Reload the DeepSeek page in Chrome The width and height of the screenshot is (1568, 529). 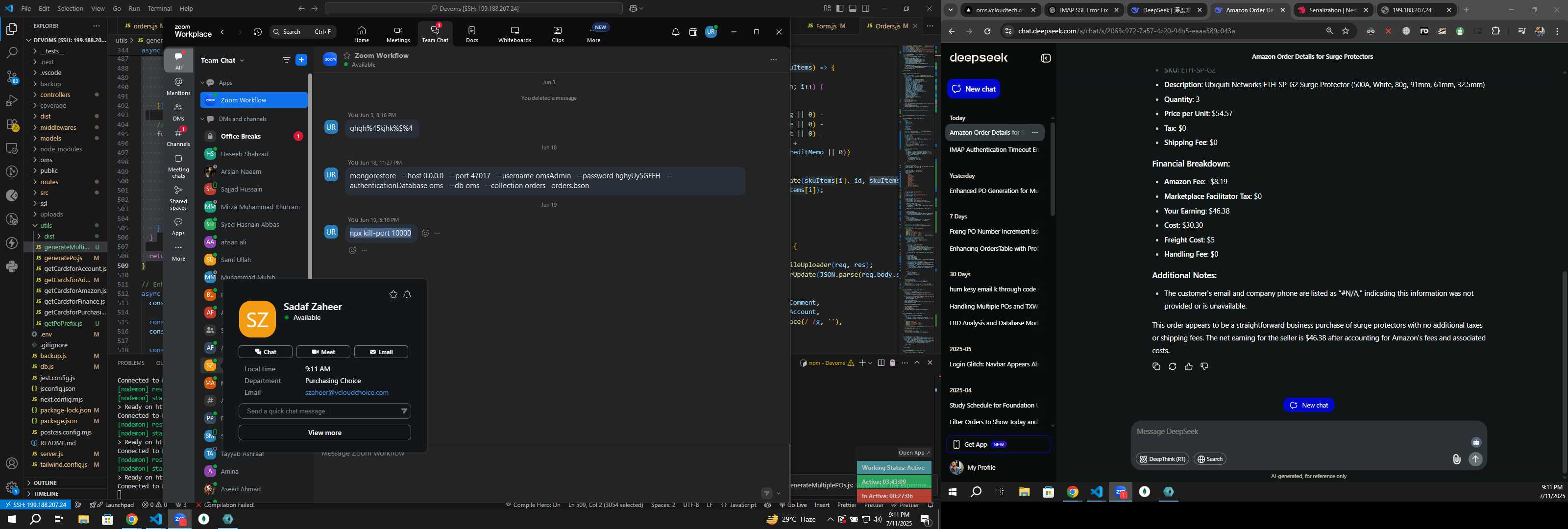[x=987, y=31]
